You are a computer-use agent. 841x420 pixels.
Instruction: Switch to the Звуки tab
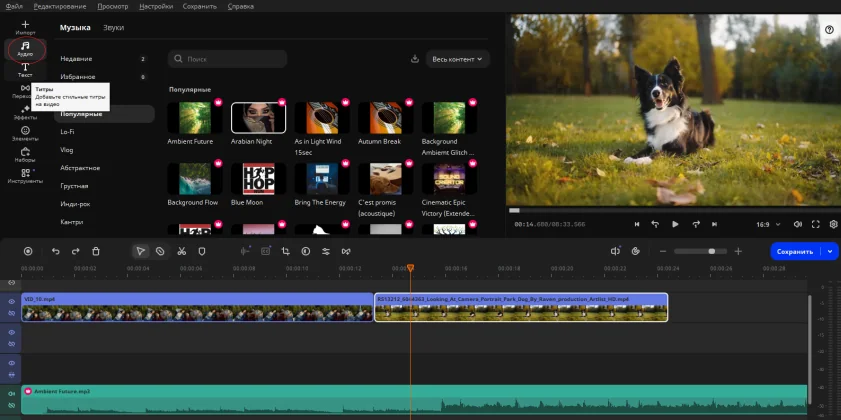[114, 28]
